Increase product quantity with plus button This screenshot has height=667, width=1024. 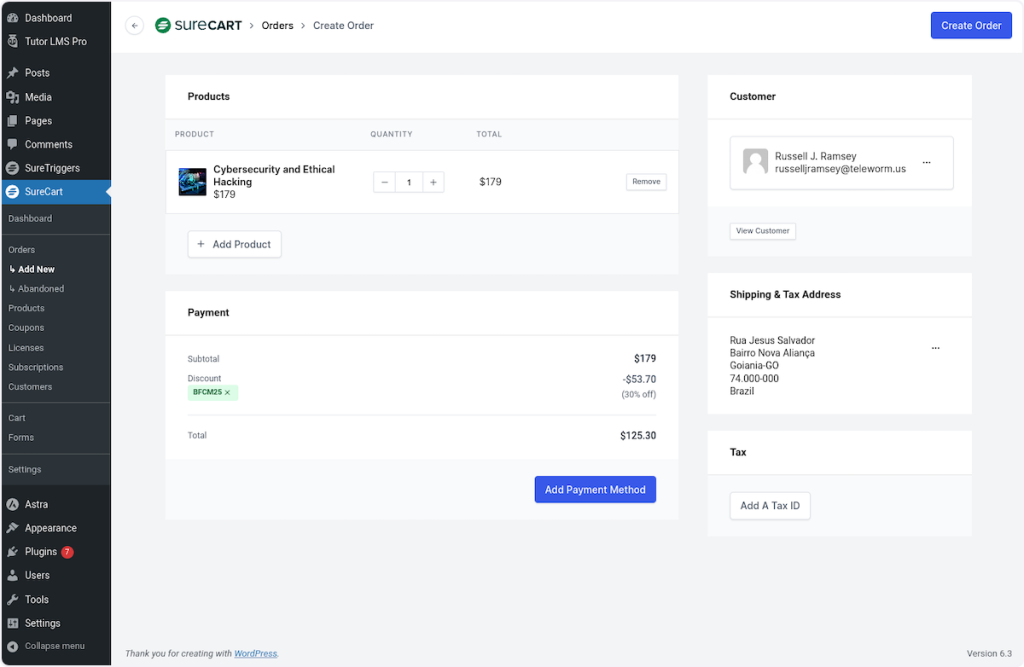433,182
